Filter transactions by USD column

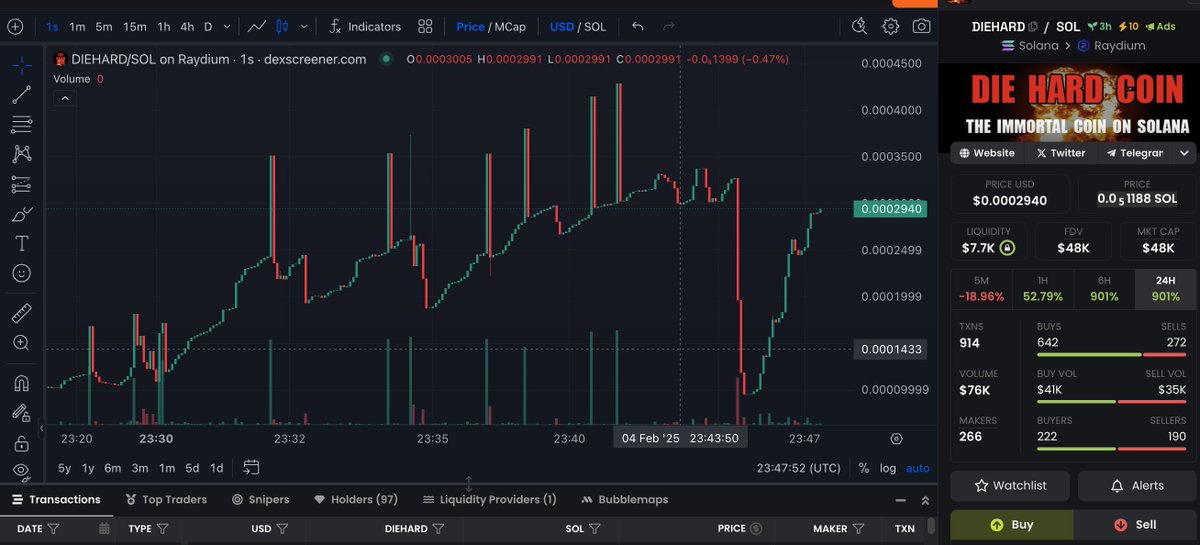[x=282, y=528]
